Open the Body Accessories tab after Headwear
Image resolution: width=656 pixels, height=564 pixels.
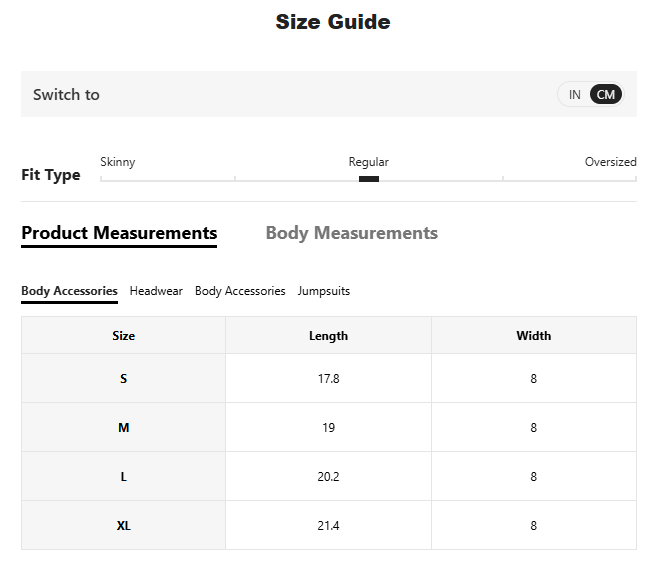pos(240,291)
